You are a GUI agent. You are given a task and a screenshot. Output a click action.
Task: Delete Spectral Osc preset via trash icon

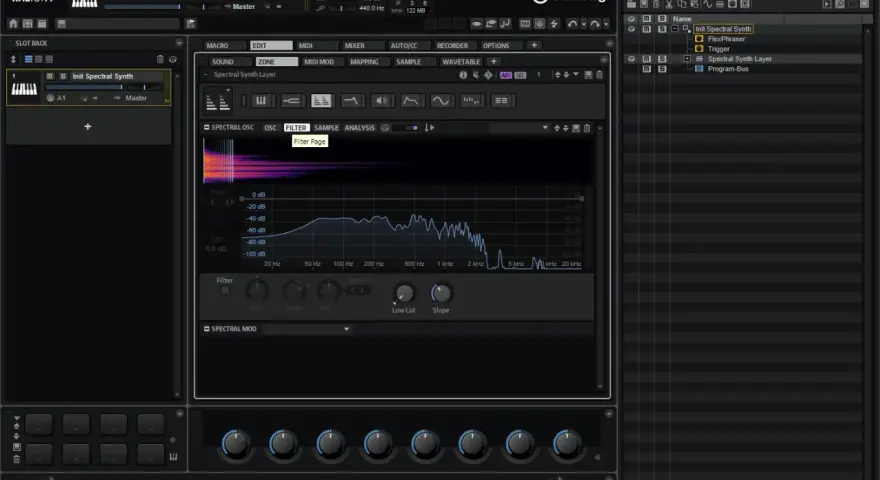587,128
